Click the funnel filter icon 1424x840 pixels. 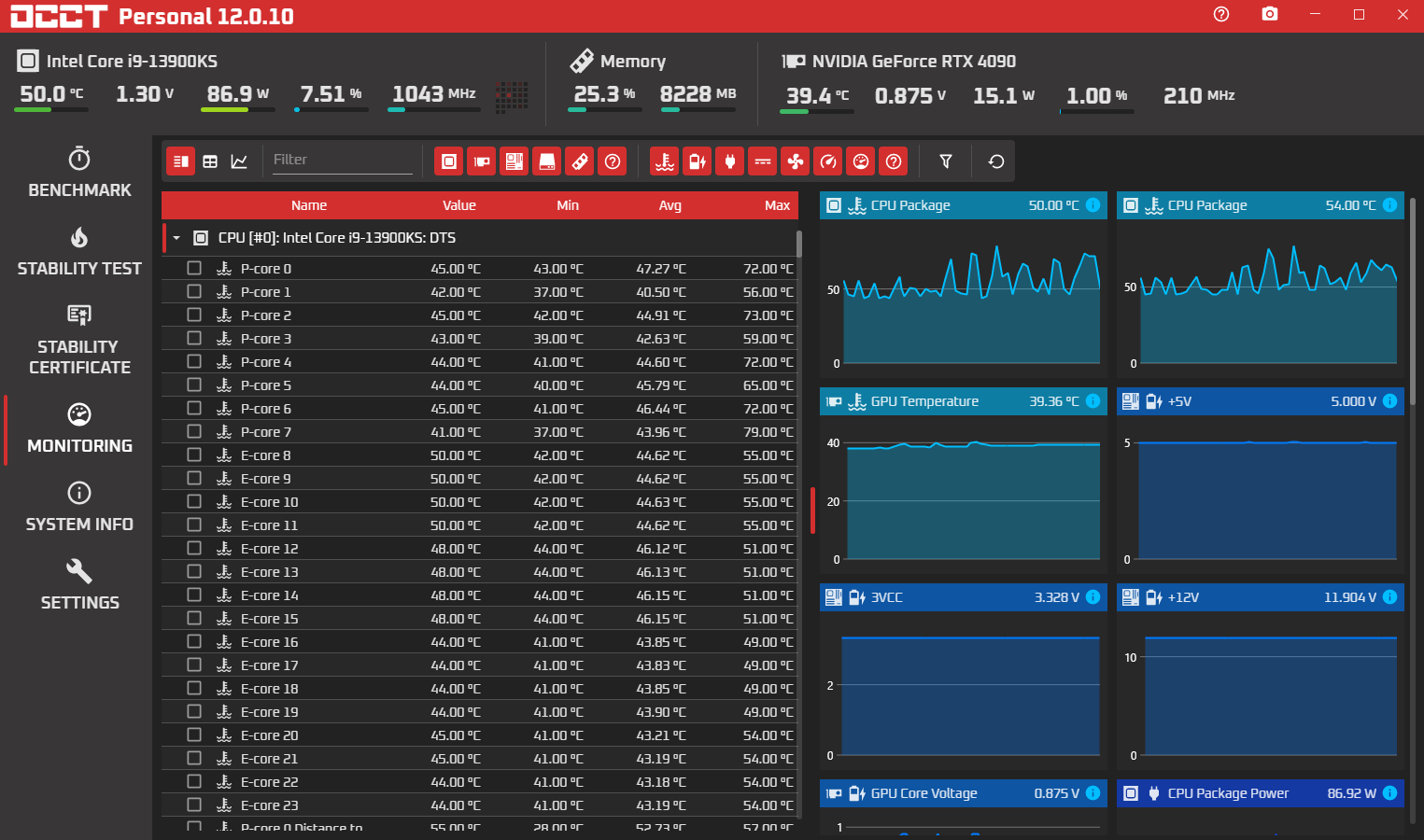pyautogui.click(x=946, y=161)
